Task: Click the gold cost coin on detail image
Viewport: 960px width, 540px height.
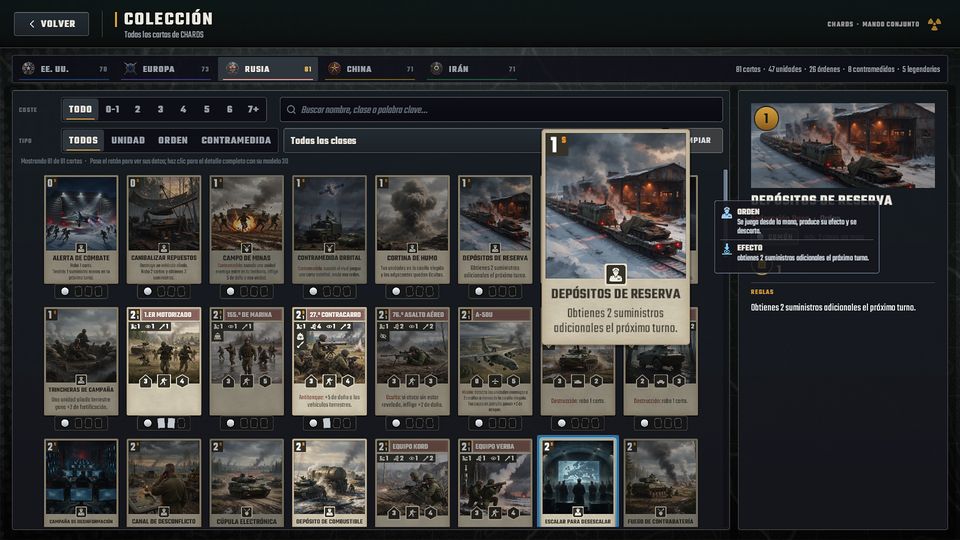Action: pos(765,119)
